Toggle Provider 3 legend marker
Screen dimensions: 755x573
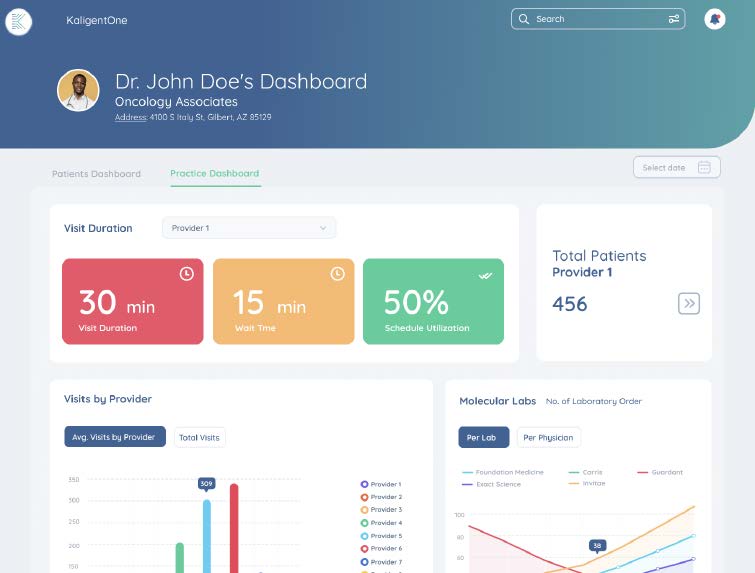365,510
